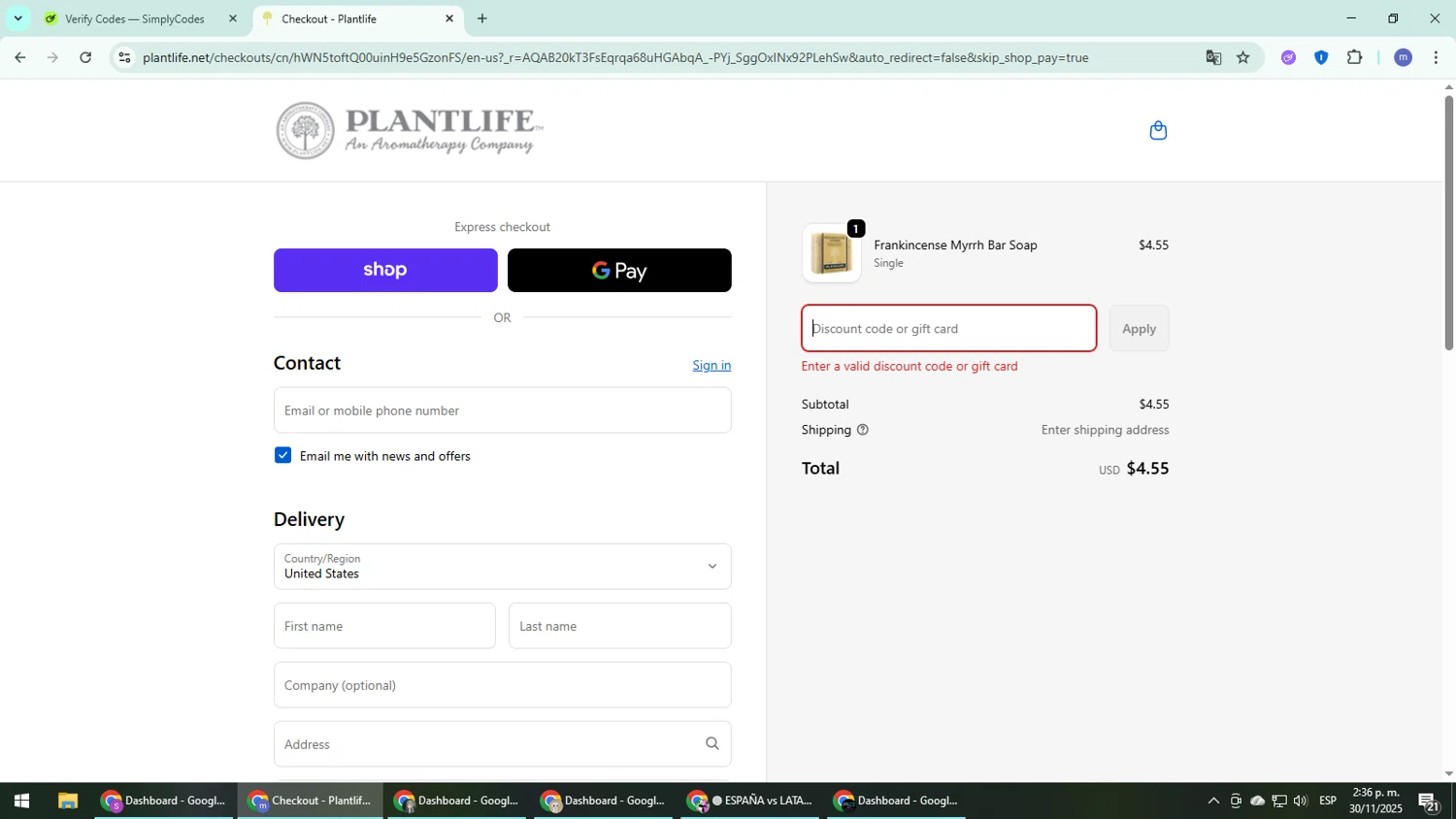
Task: Bookmark this page with the star icon
Action: pyautogui.click(x=1243, y=57)
